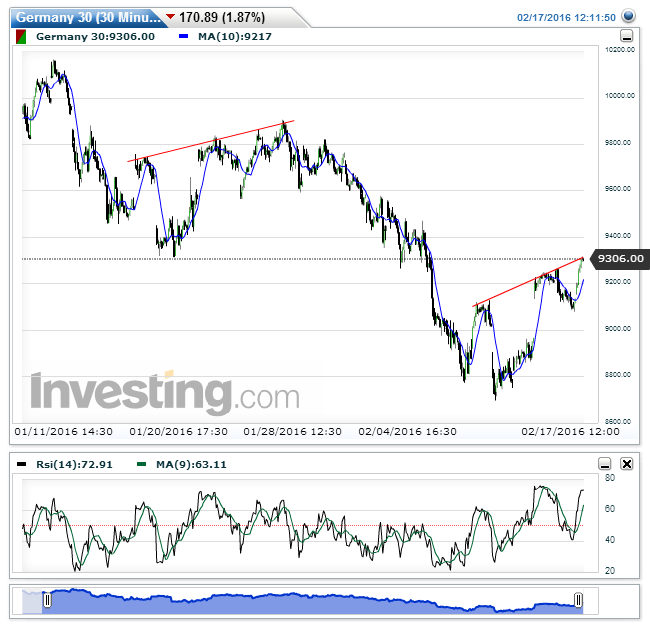Click the 02/17/2016 12:11:50 timestamp
650x627 pixels.
(x=565, y=17)
